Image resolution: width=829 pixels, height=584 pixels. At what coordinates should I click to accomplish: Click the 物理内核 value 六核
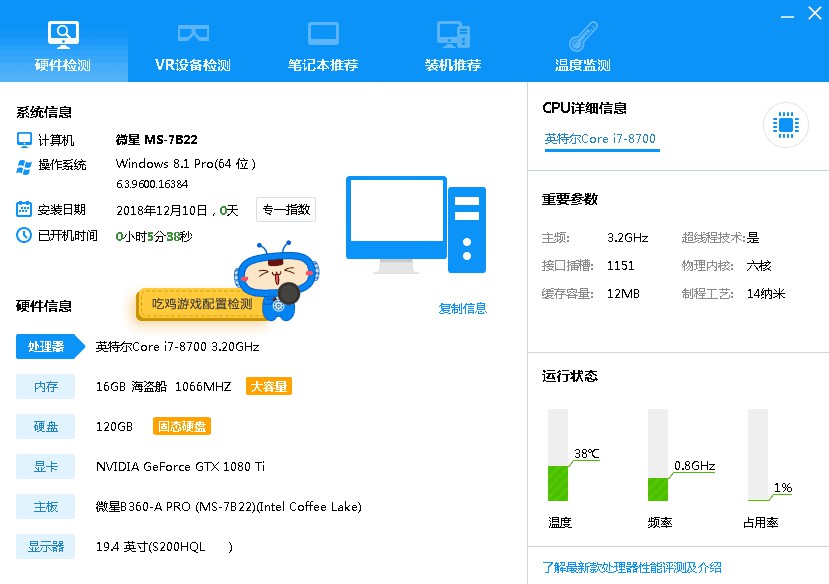point(759,265)
